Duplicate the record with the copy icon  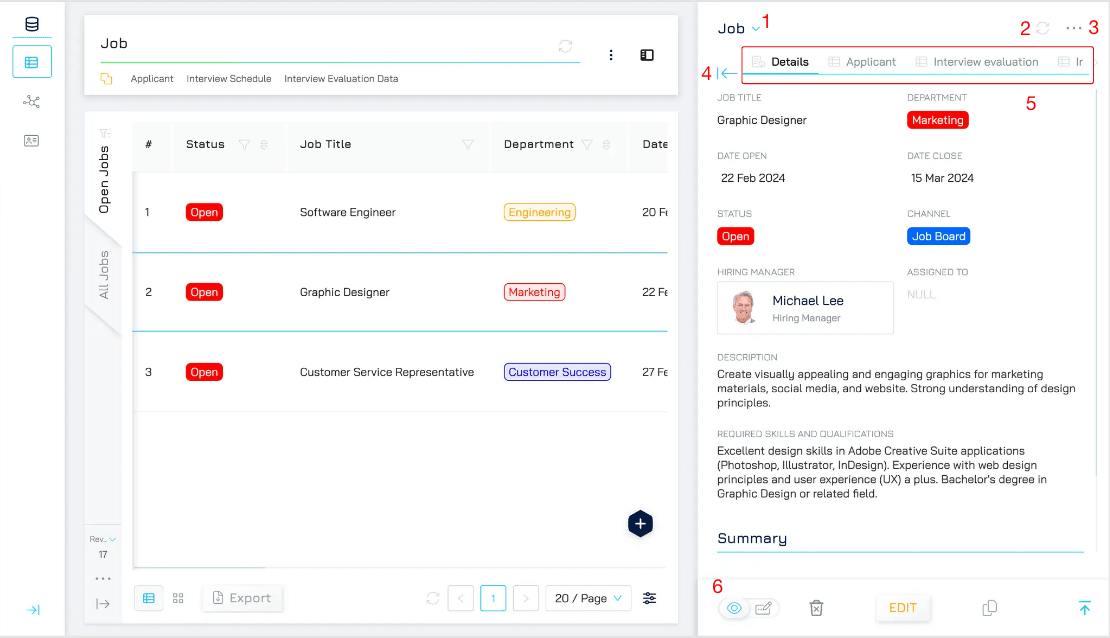pos(990,608)
